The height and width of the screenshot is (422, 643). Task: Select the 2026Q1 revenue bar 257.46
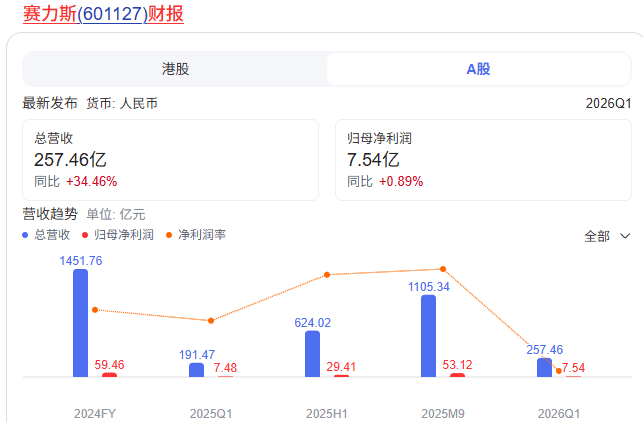coord(545,367)
